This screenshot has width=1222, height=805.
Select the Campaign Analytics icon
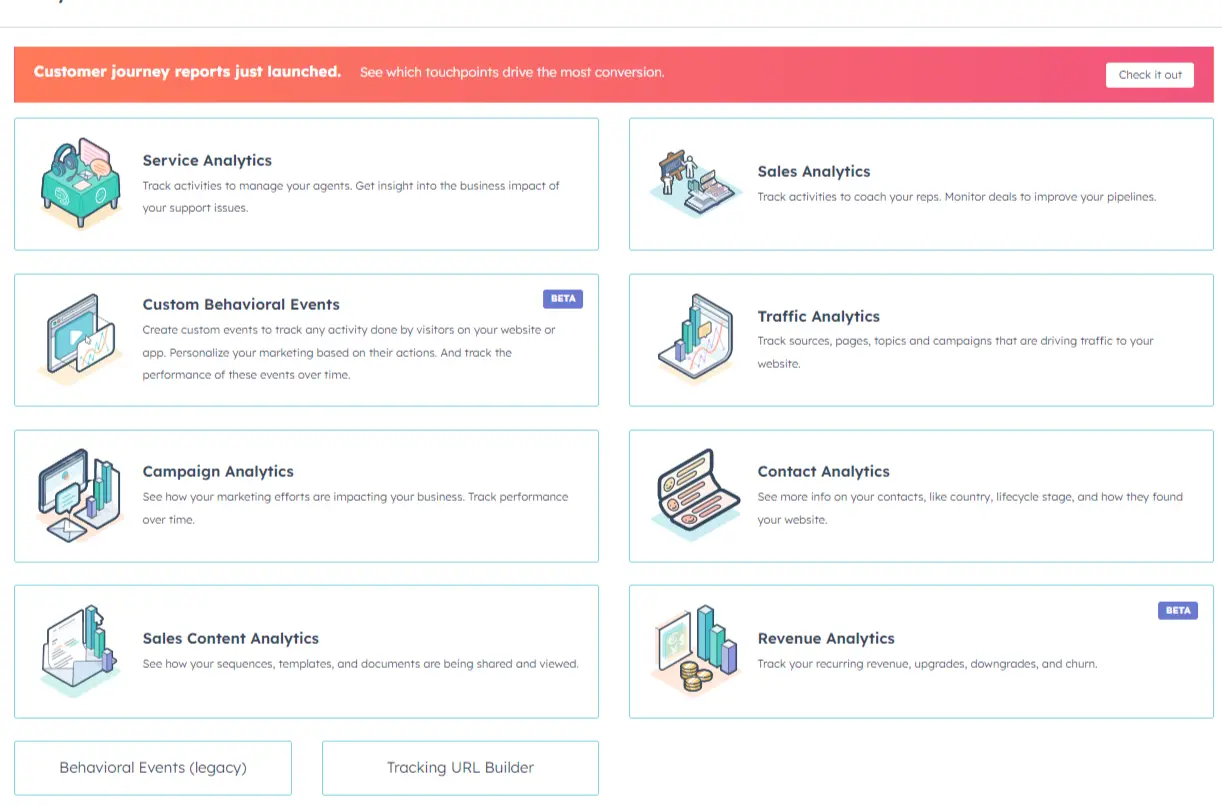coord(80,496)
